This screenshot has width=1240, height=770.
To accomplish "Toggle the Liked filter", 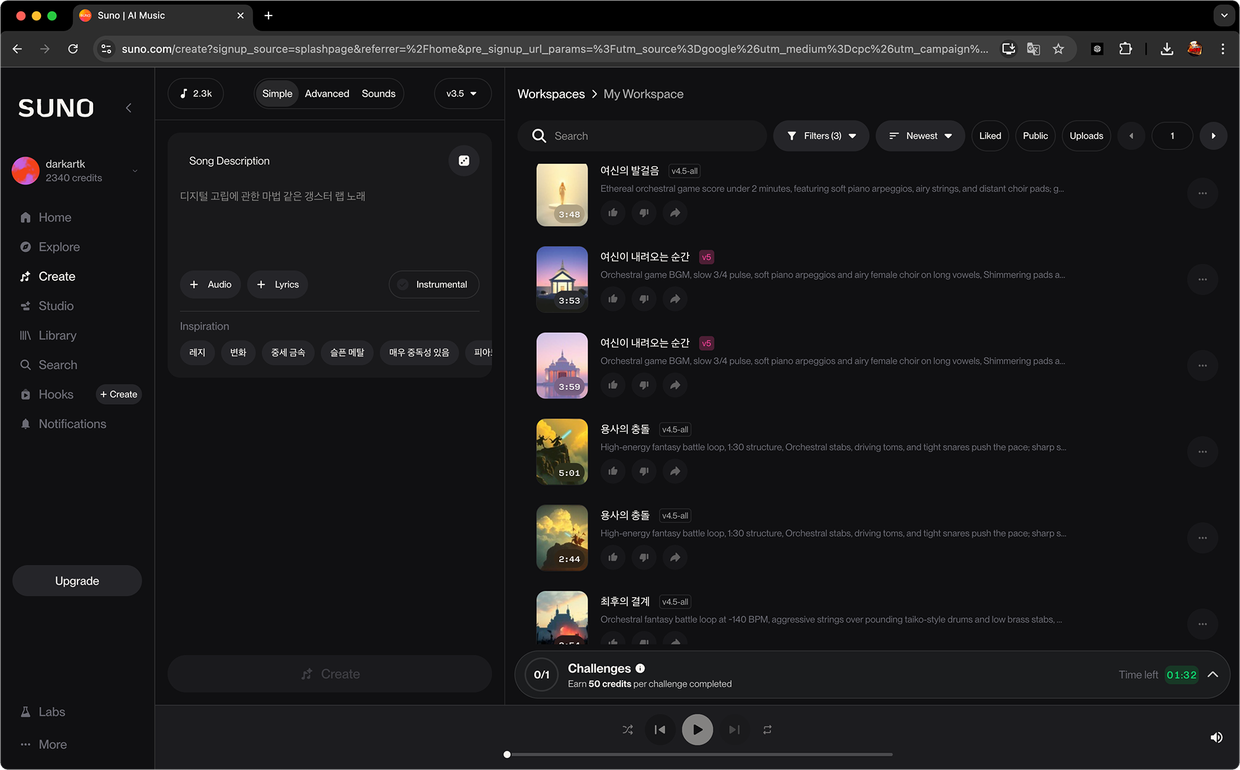I will tap(990, 136).
